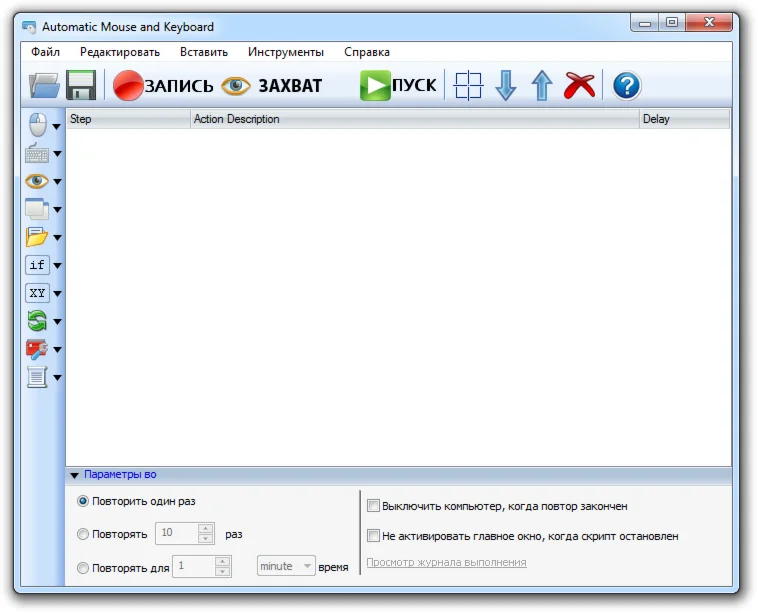Increase repeat count with spinner up arrow
This screenshot has height=613, width=758.
pyautogui.click(x=206, y=528)
